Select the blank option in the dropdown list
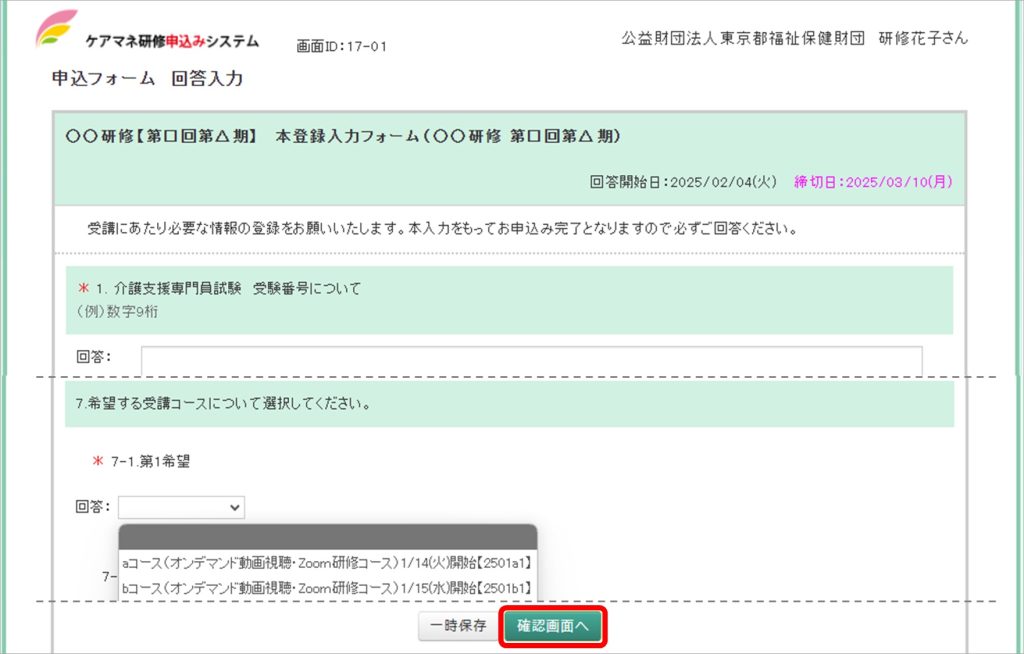 click(x=327, y=537)
